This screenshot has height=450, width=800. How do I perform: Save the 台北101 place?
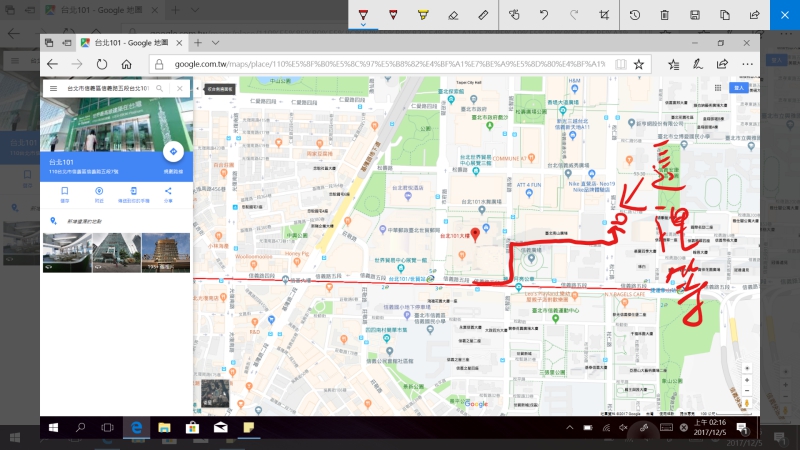click(x=65, y=194)
